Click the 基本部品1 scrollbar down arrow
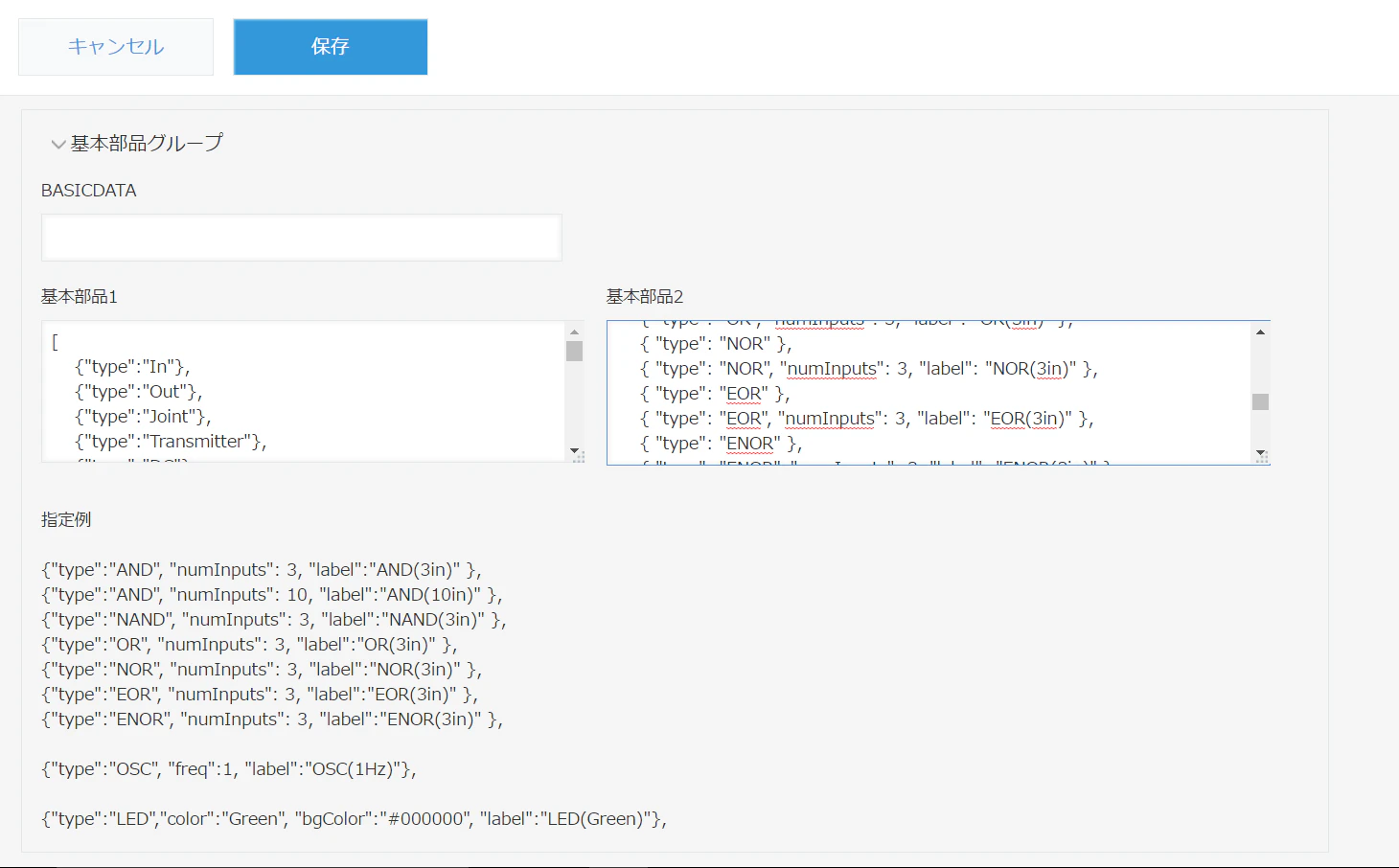 click(575, 450)
